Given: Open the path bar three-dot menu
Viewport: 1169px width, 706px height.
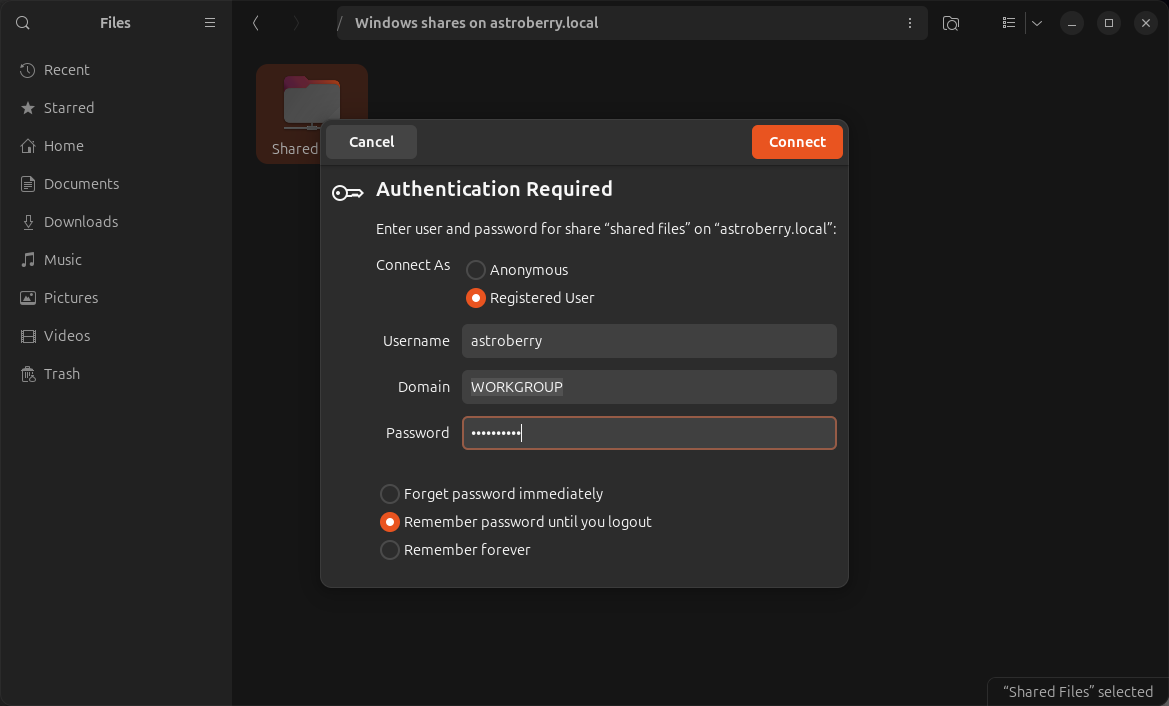Looking at the screenshot, I should pos(909,23).
